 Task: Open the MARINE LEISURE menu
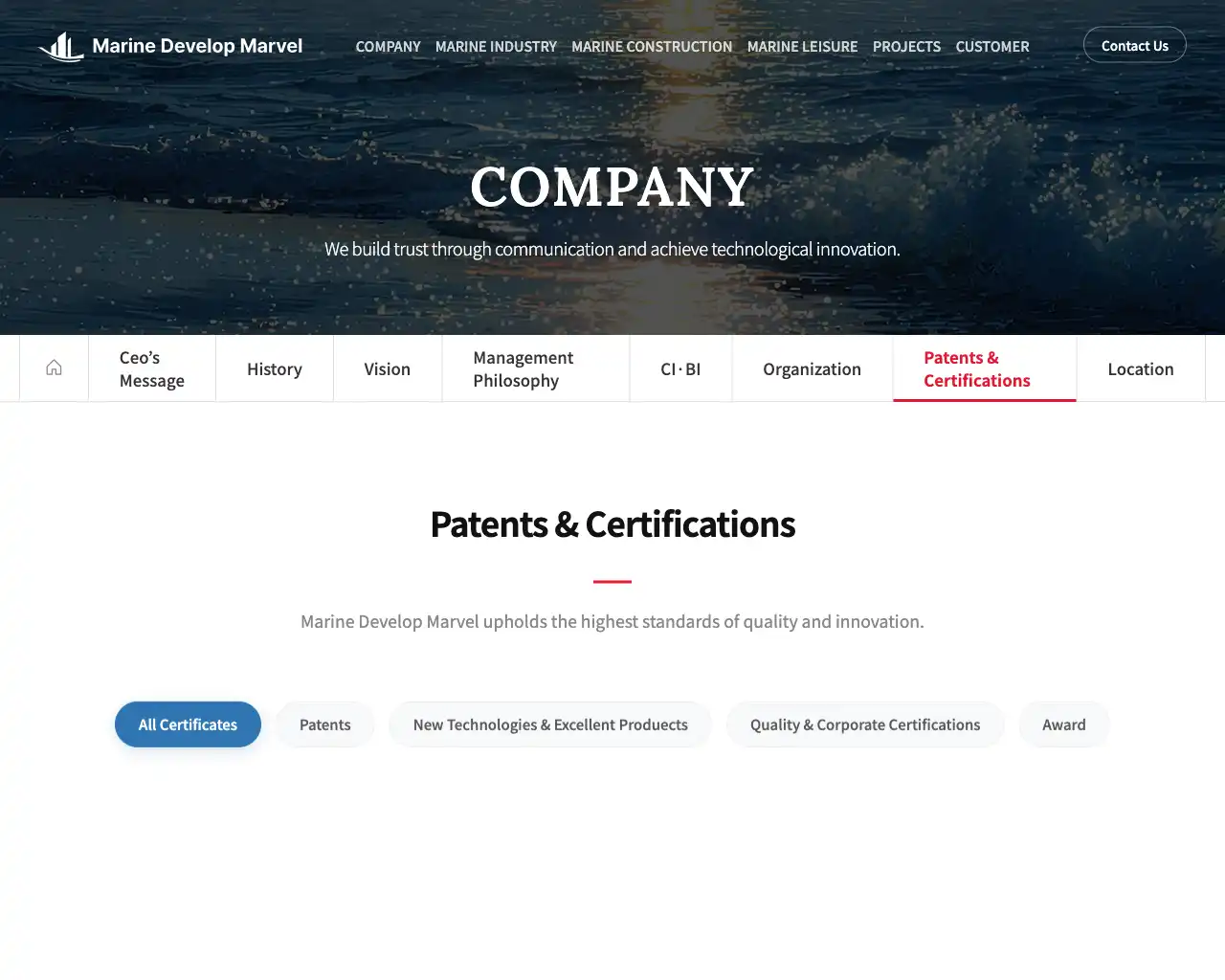click(802, 46)
